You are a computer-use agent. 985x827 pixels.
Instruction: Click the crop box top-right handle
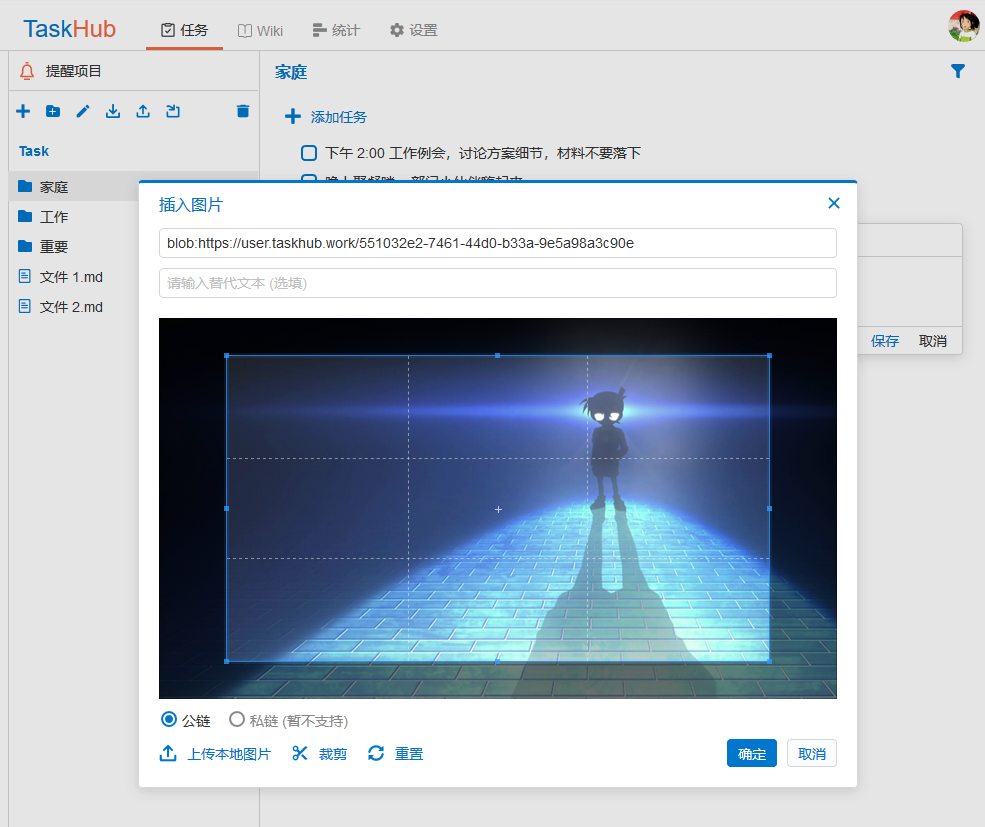click(770, 356)
